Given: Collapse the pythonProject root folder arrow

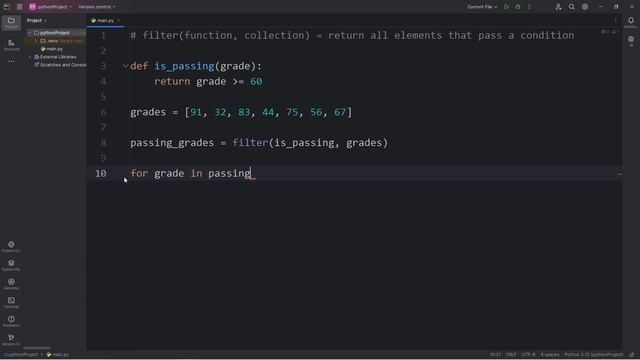Looking at the screenshot, I should click(30, 33).
